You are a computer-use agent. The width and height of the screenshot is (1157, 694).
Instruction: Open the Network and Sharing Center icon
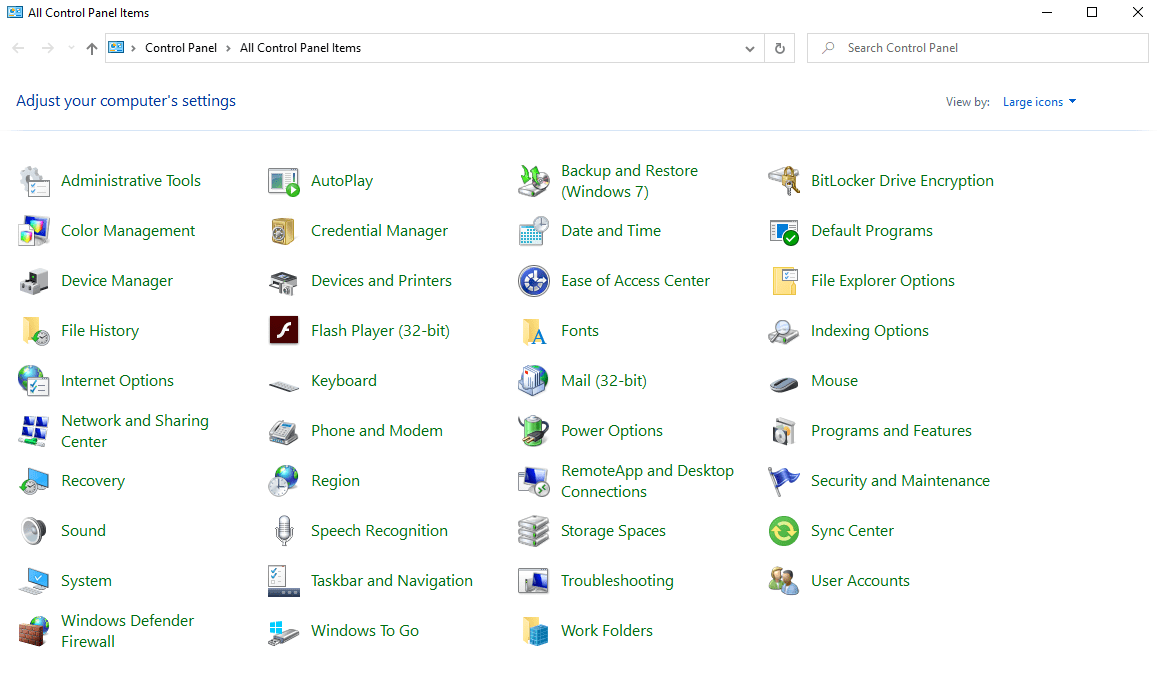pyautogui.click(x=34, y=431)
